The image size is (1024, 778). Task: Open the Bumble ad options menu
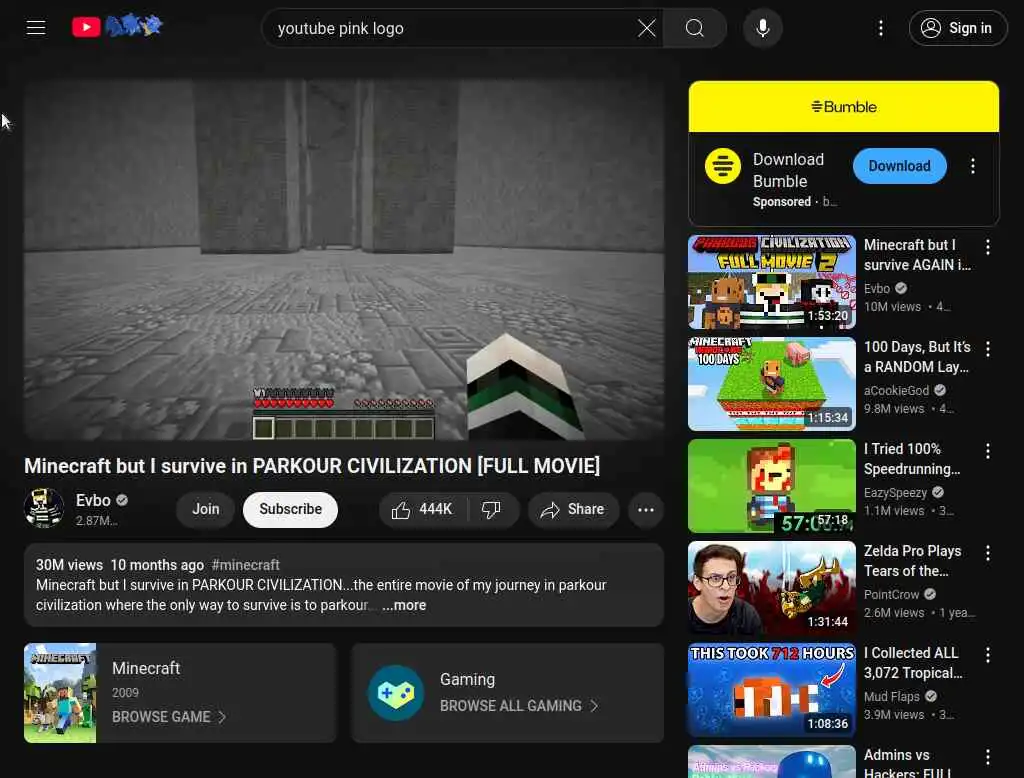(x=972, y=166)
